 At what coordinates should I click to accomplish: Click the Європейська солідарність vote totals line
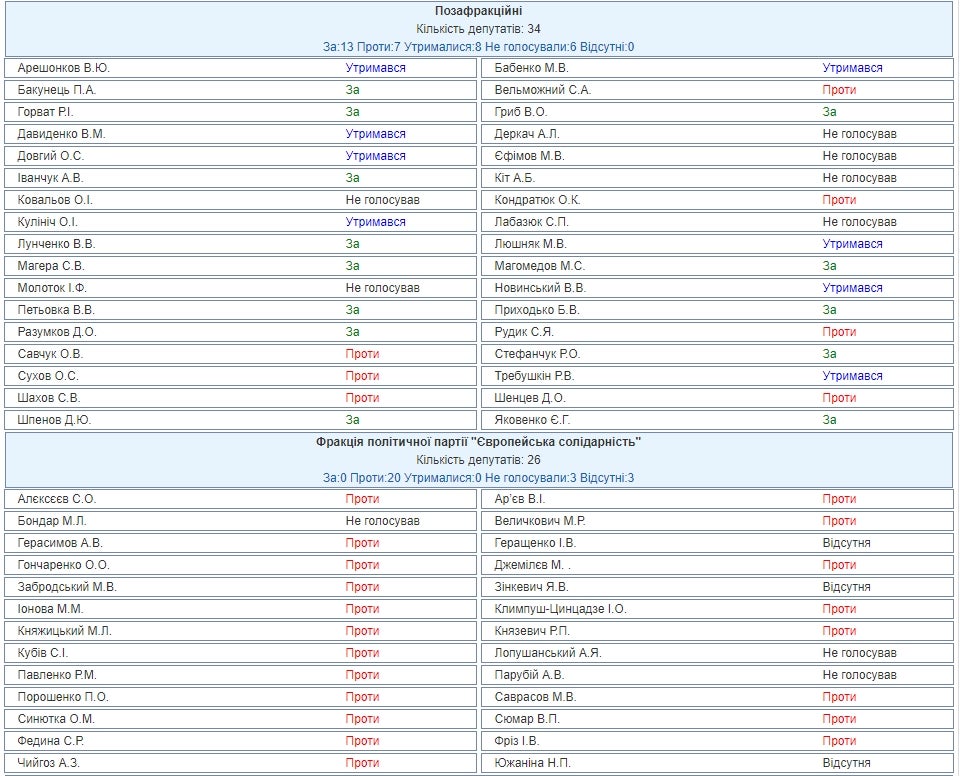(x=478, y=478)
